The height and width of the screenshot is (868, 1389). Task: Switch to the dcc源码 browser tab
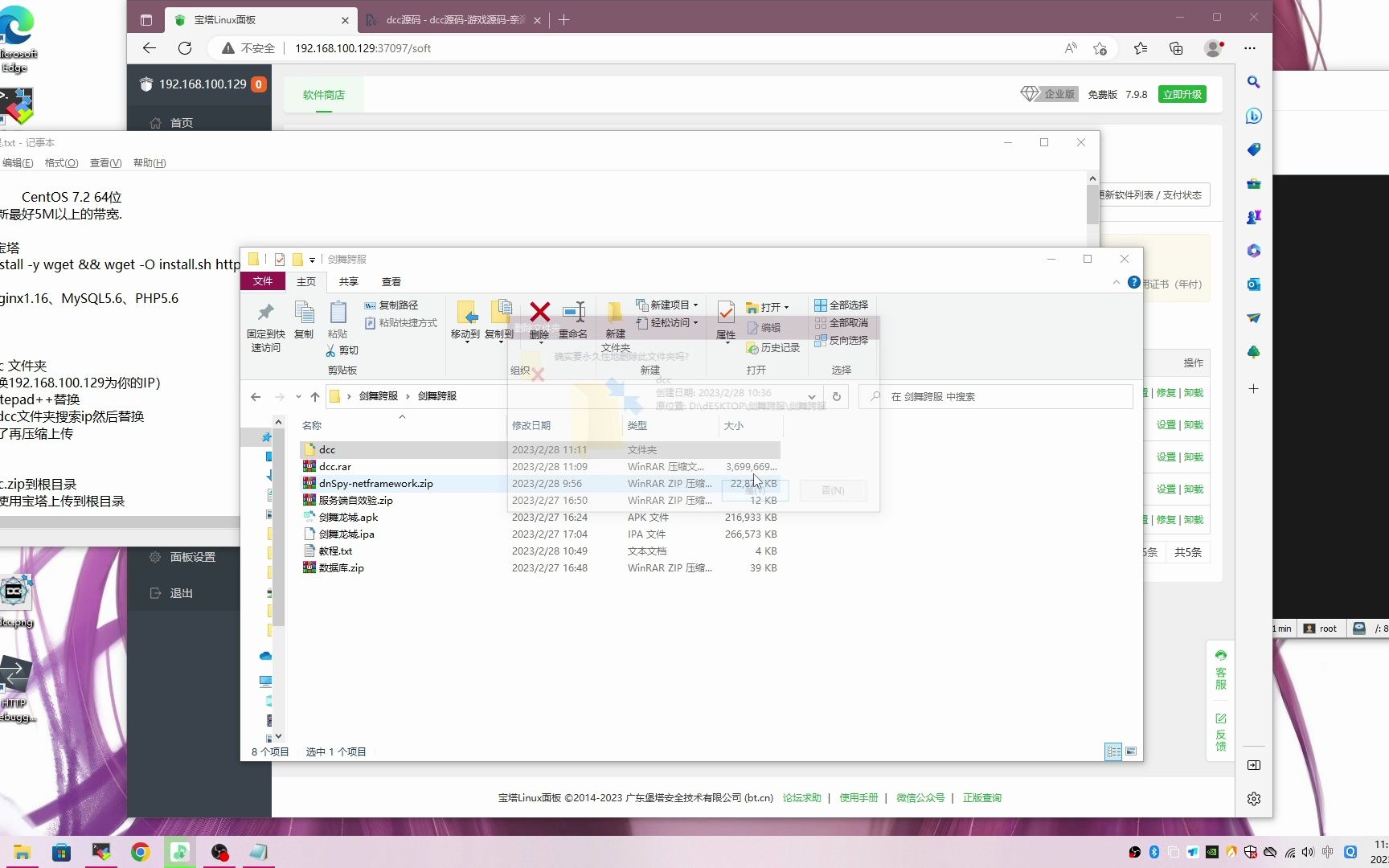pyautogui.click(x=454, y=20)
